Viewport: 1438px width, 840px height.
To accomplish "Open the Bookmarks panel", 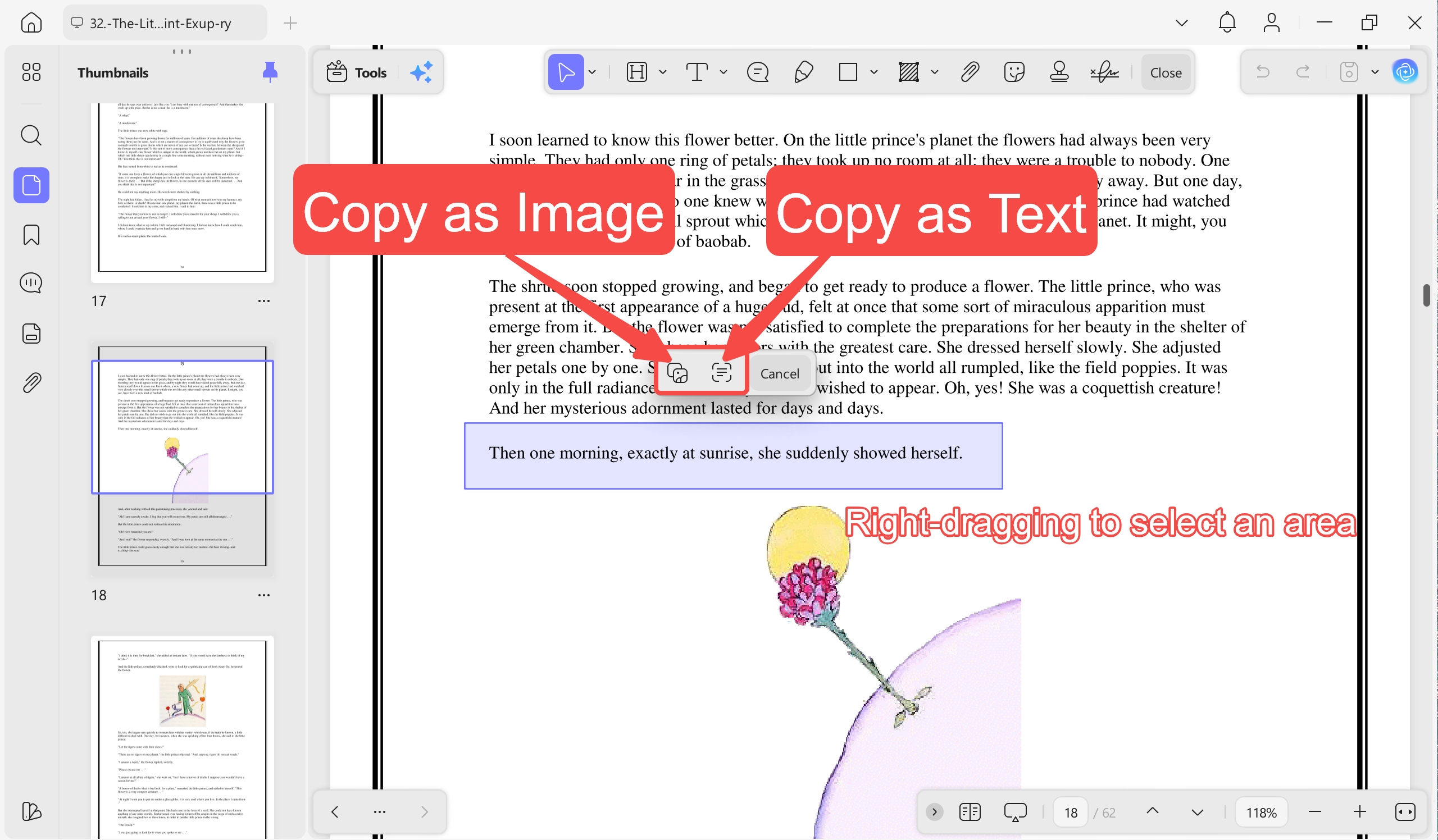I will (31, 234).
